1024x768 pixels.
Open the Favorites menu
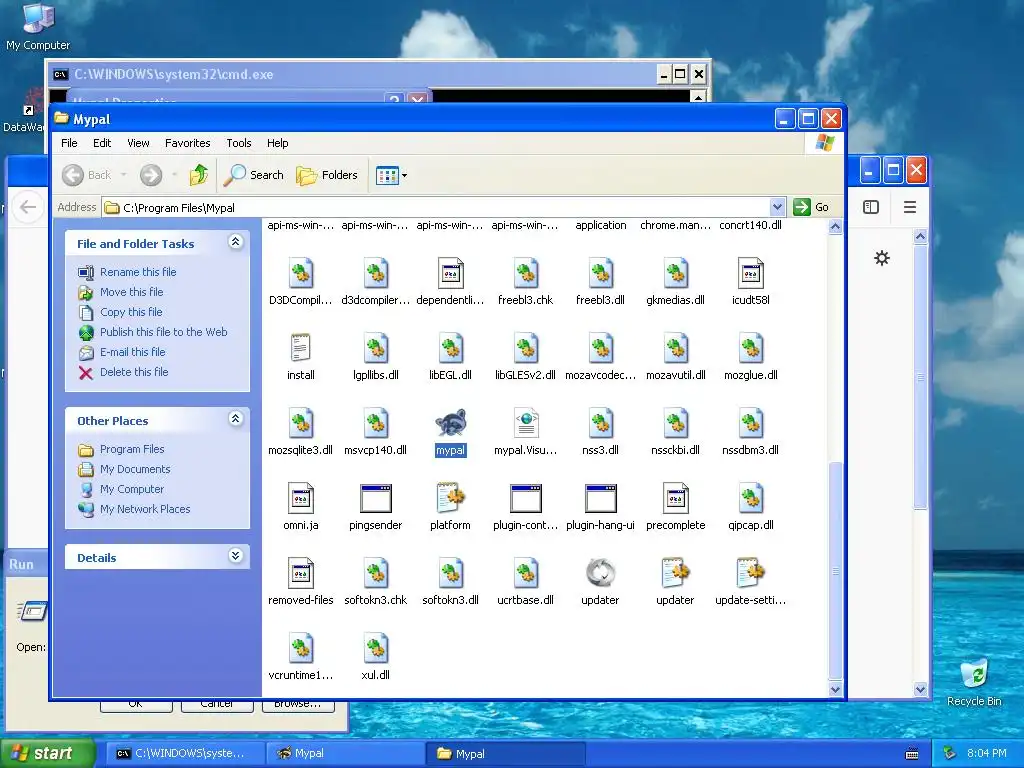pyautogui.click(x=187, y=143)
